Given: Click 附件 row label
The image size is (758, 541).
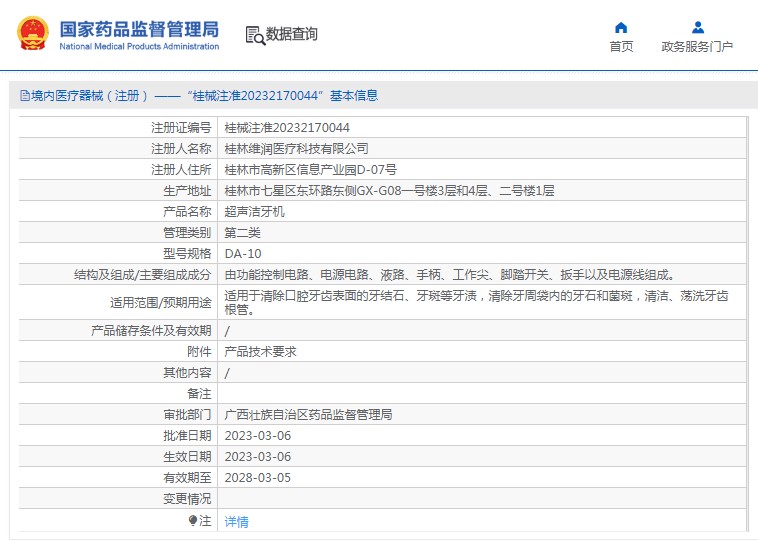Looking at the screenshot, I should pyautogui.click(x=199, y=352).
